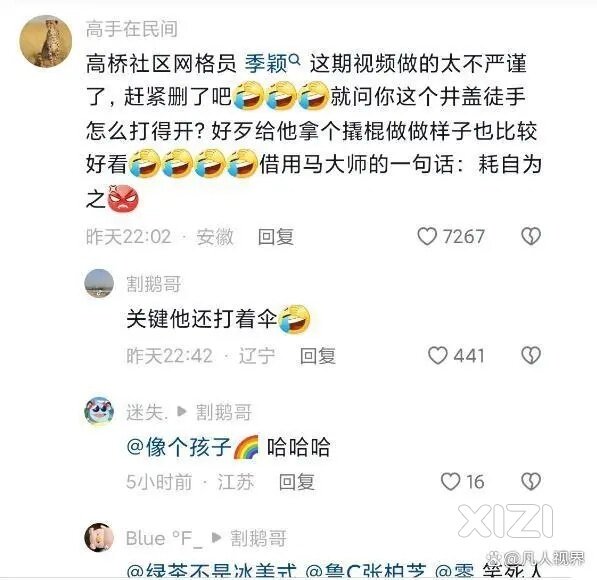Open Blue °F_'s avatar

pyautogui.click(x=99, y=537)
